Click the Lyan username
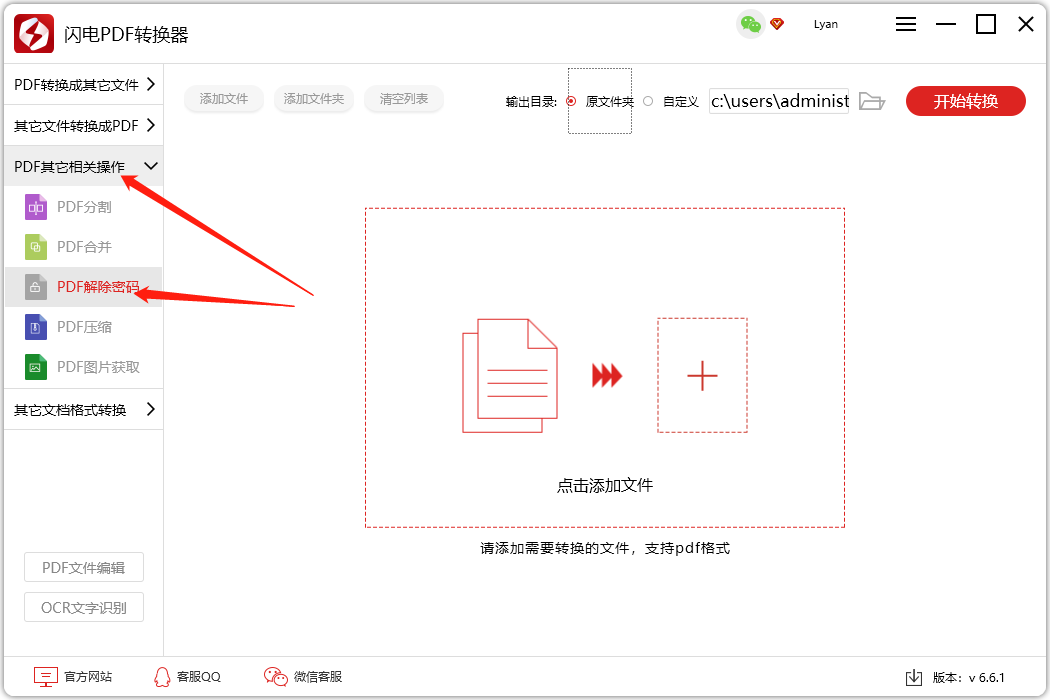Viewport: 1050px width, 700px height. tap(826, 24)
